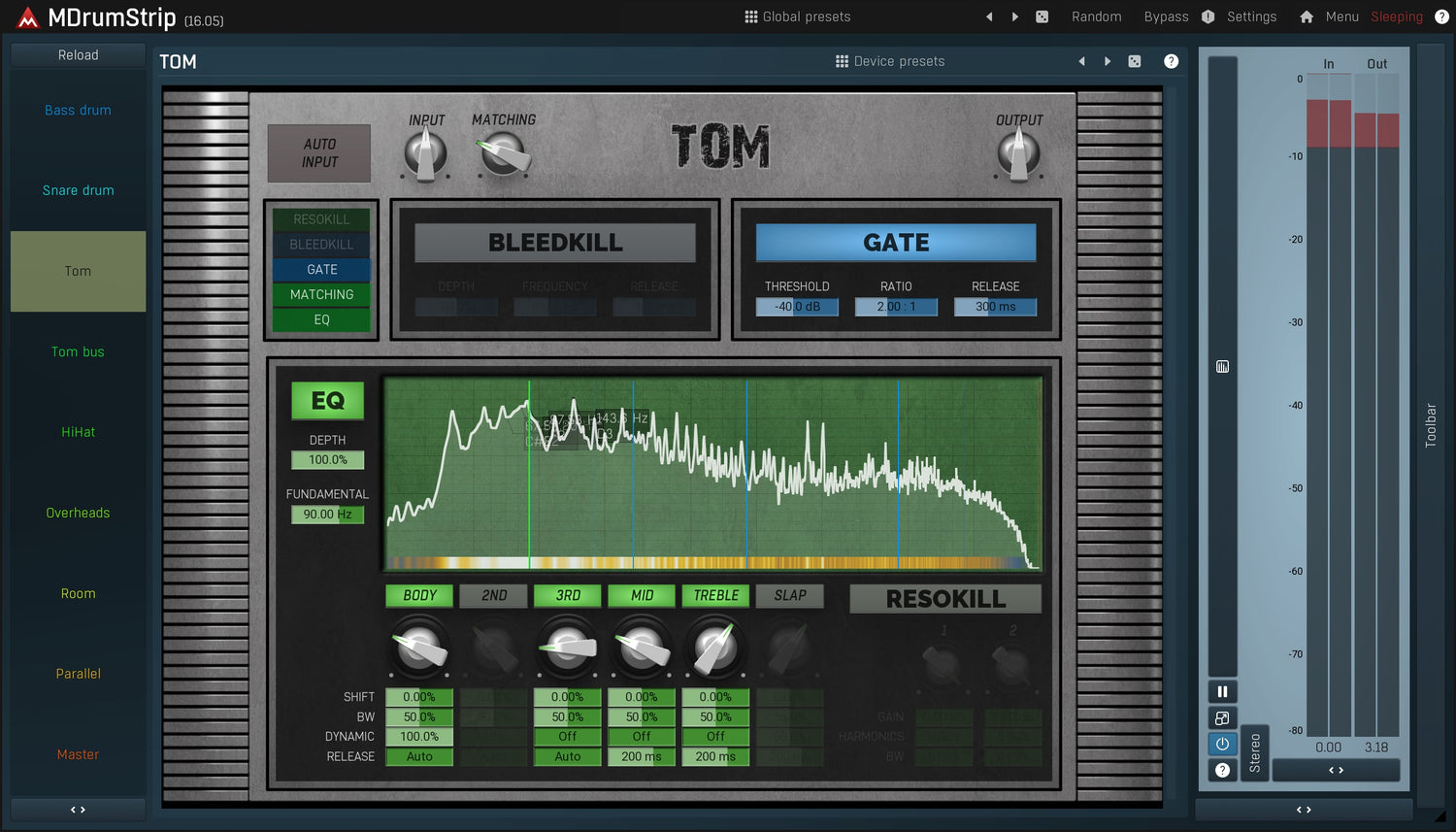Open the Device presets list
The width and height of the screenshot is (1456, 832).
coord(889,61)
